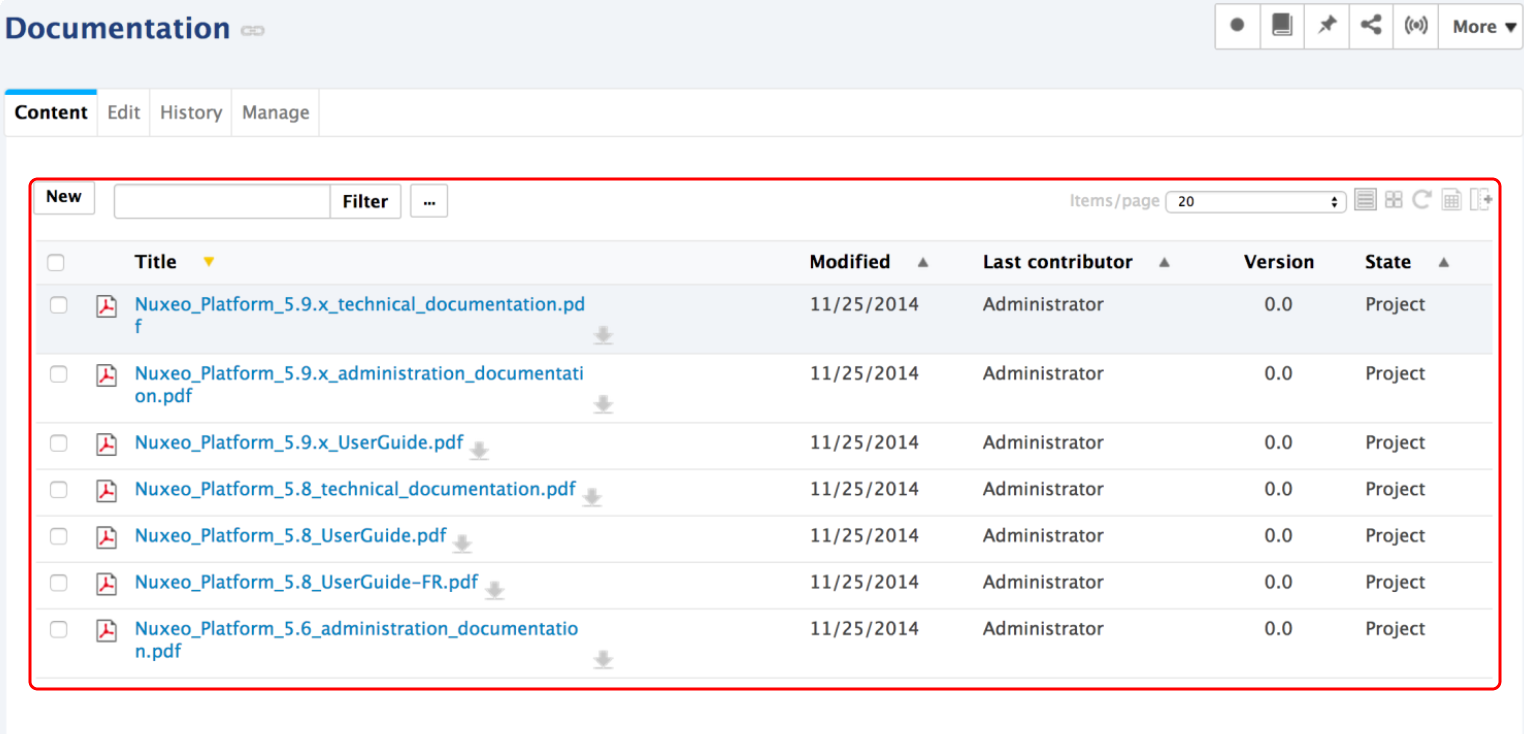This screenshot has height=734, width=1524.
Task: Check the box for 5.6_administration_documentation.pdf
Action: pyautogui.click(x=59, y=629)
